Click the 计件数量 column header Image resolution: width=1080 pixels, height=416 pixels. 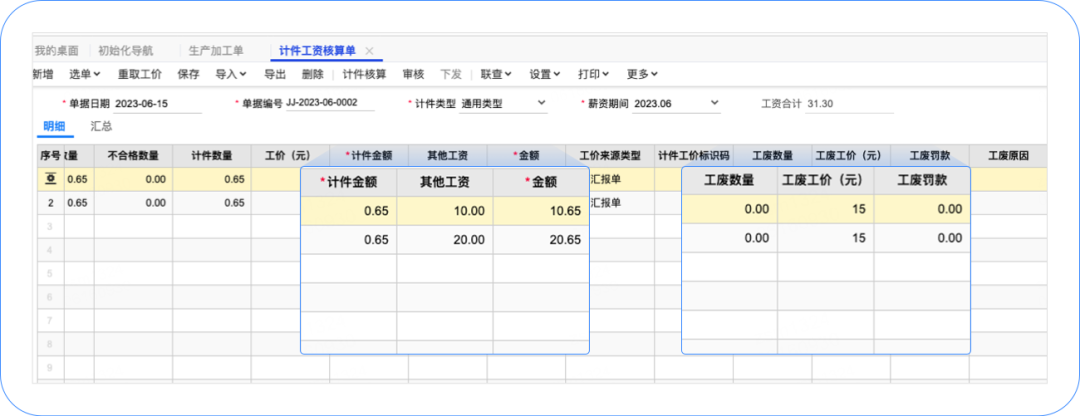211,156
